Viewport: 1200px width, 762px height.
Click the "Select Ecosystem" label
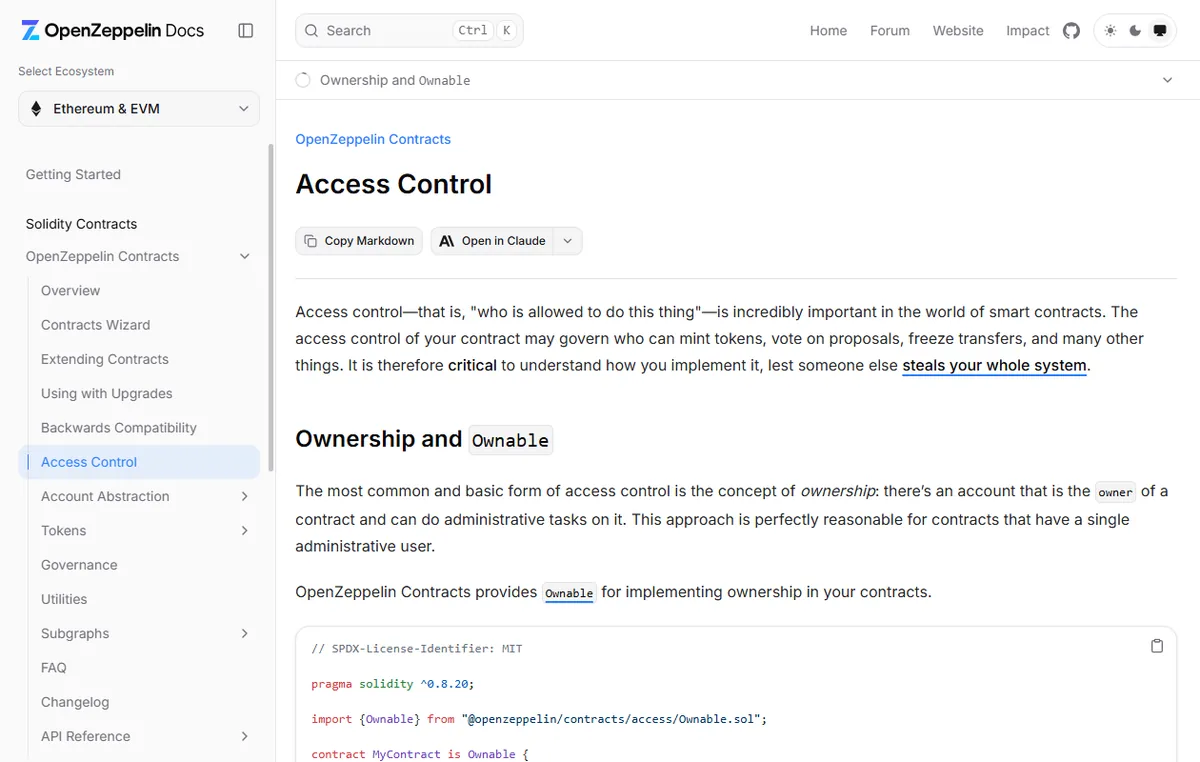[x=66, y=72]
